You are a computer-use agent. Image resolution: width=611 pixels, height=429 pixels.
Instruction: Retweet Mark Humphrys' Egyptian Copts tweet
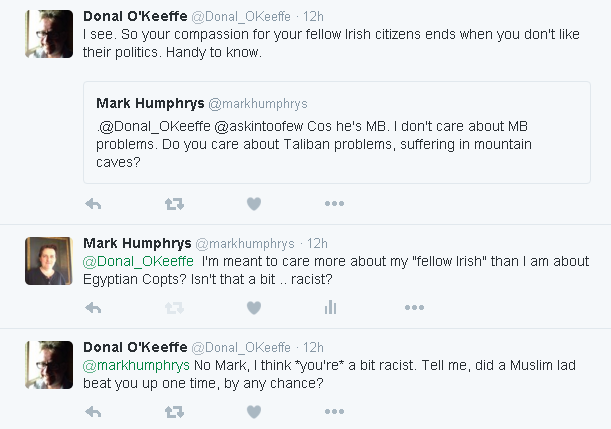point(173,307)
